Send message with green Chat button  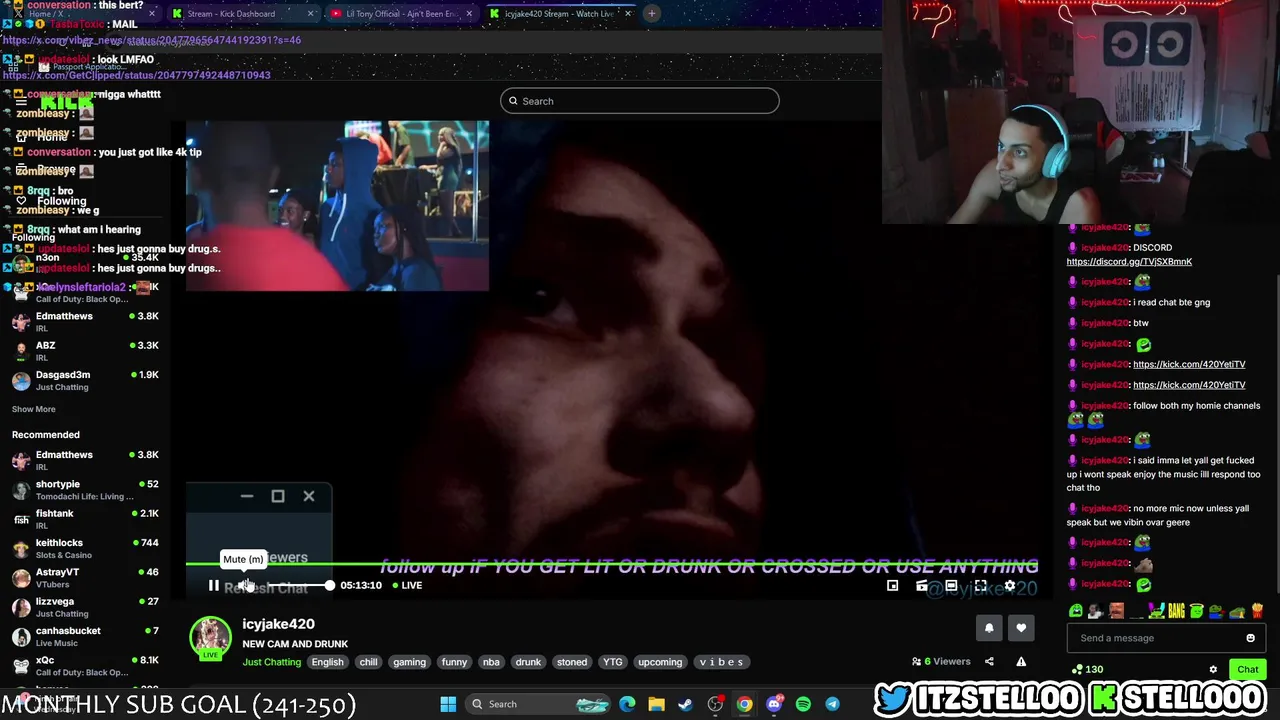pyautogui.click(x=1248, y=670)
